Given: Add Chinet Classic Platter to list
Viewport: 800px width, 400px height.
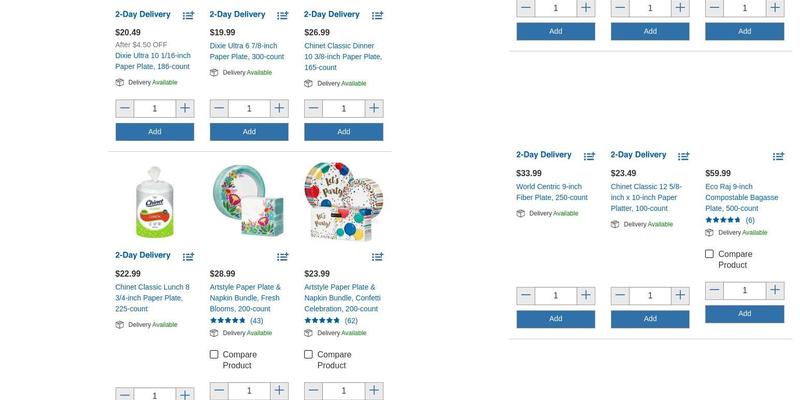Looking at the screenshot, I should (x=684, y=156).
